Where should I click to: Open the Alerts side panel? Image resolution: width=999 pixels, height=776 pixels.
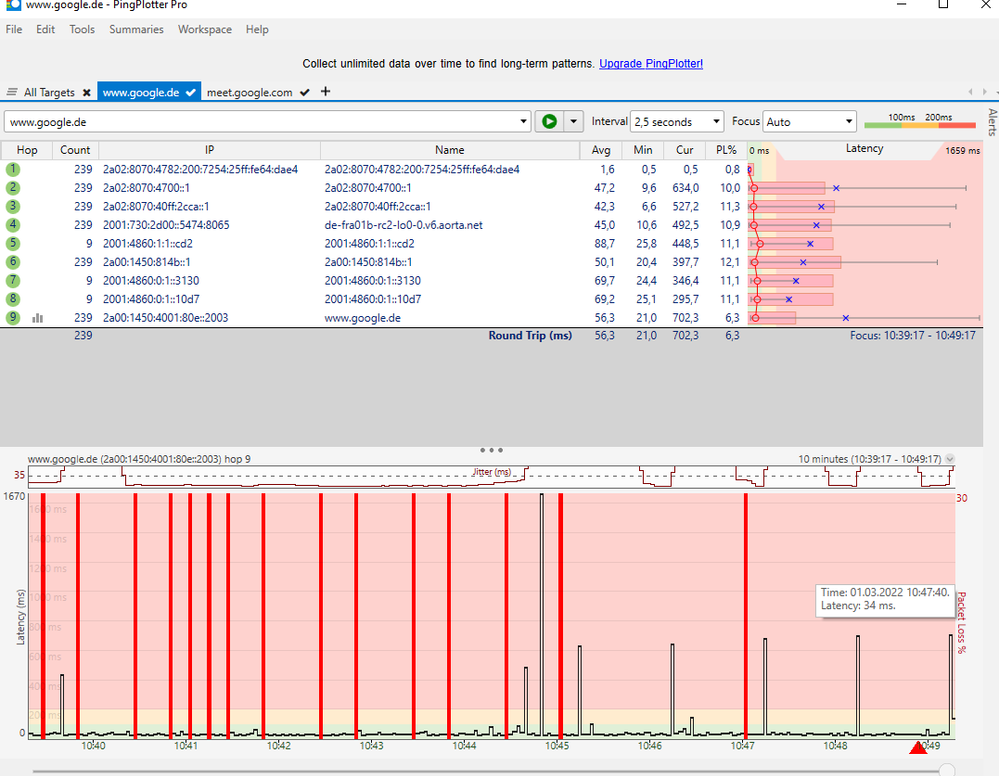[x=992, y=122]
